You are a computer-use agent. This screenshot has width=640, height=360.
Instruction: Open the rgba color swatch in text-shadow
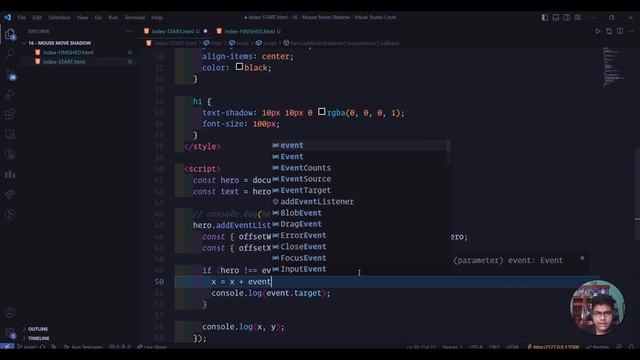click(322, 111)
